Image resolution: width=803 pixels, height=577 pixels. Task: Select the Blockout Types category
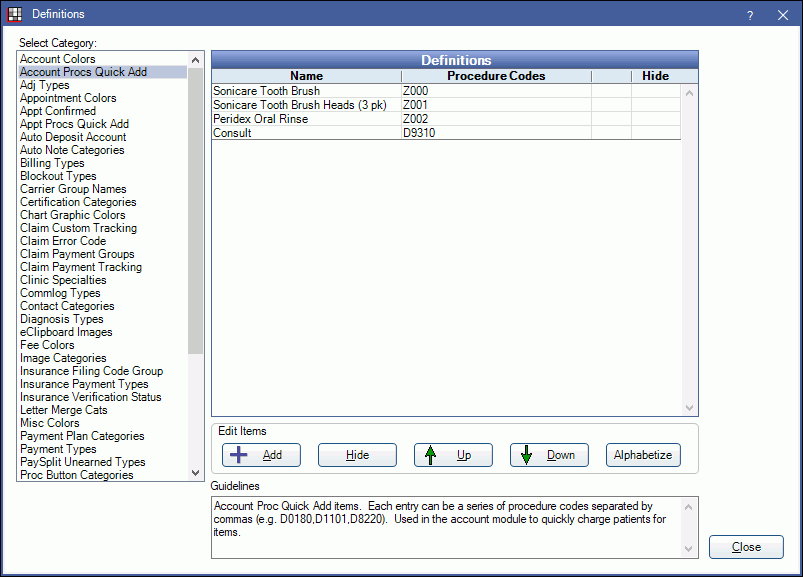pyautogui.click(x=102, y=176)
